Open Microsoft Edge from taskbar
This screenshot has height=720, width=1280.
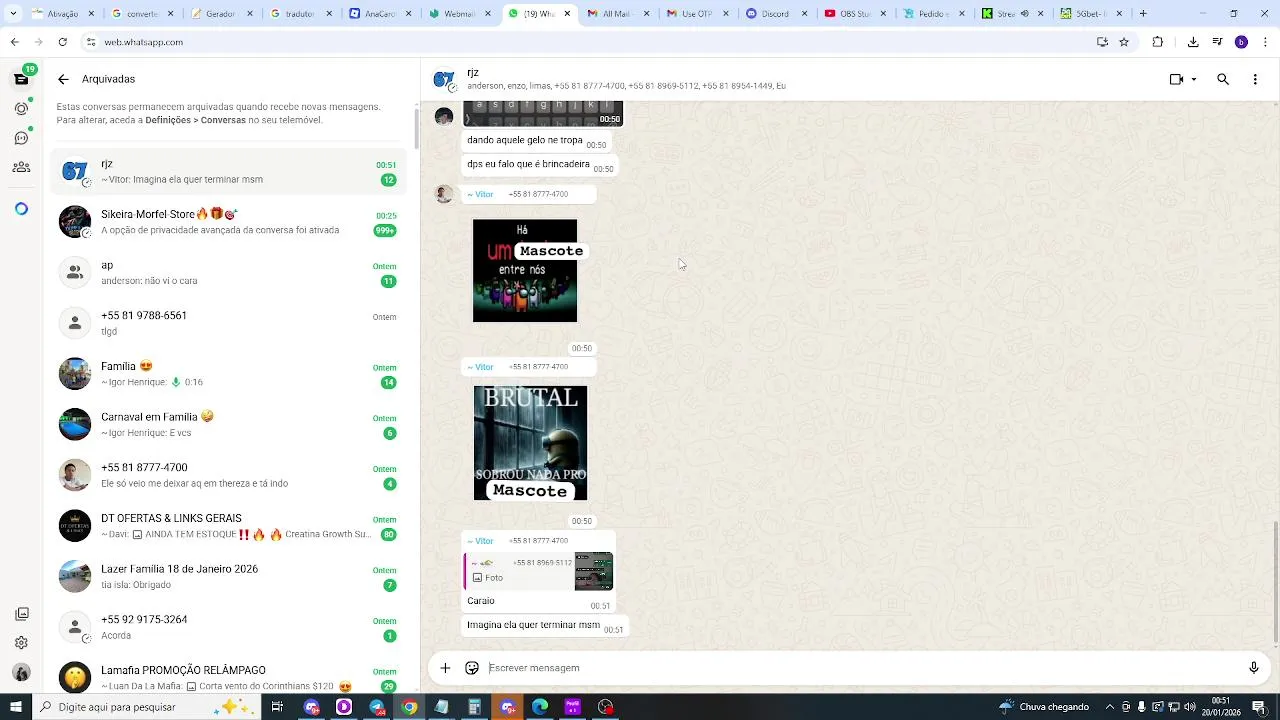point(540,707)
